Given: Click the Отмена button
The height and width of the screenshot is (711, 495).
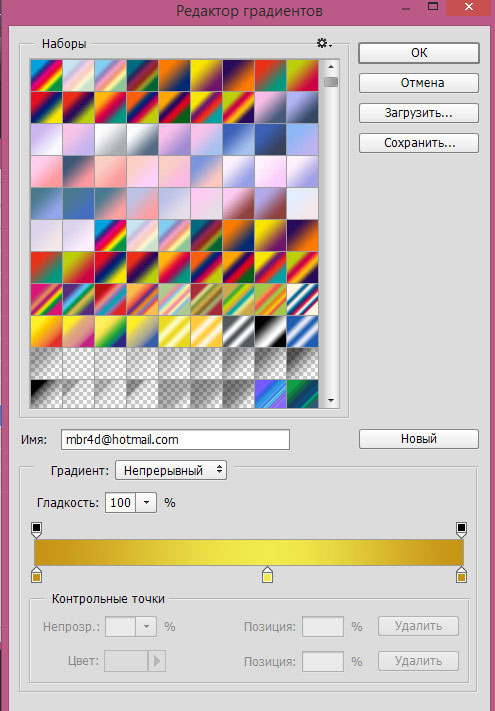Looking at the screenshot, I should pos(419,83).
